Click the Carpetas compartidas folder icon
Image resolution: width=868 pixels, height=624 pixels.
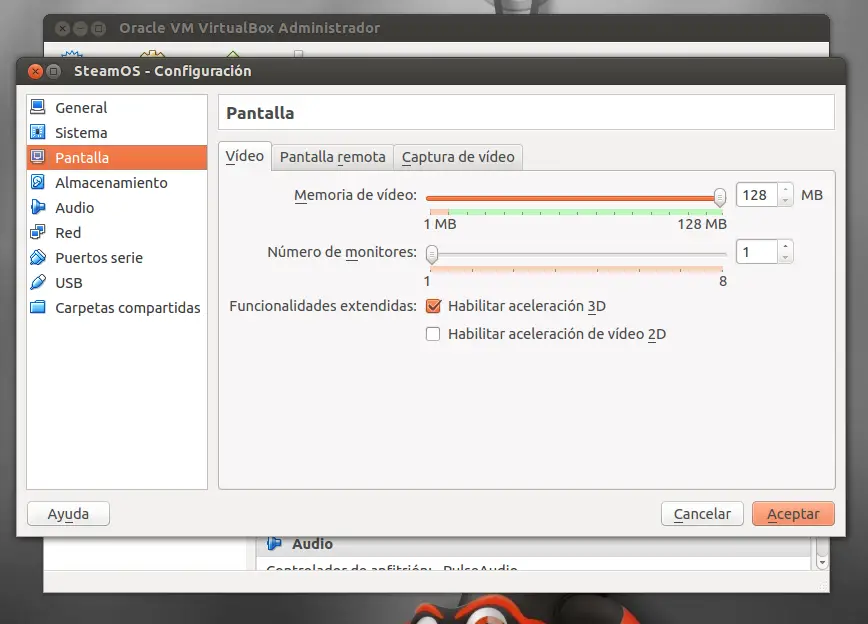click(38, 307)
